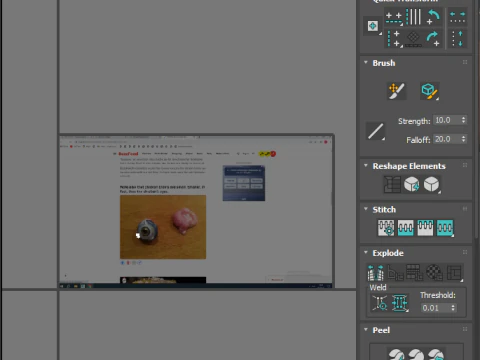Image resolution: width=480 pixels, height=360 pixels.
Task: Click Relax Until Flat icon
Action: 411,184
